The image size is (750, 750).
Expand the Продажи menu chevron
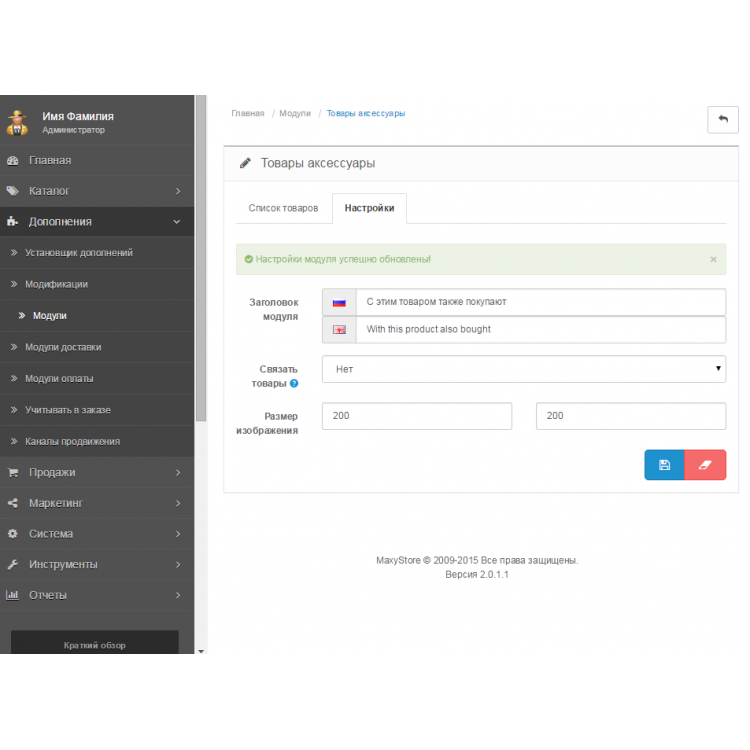[178, 473]
